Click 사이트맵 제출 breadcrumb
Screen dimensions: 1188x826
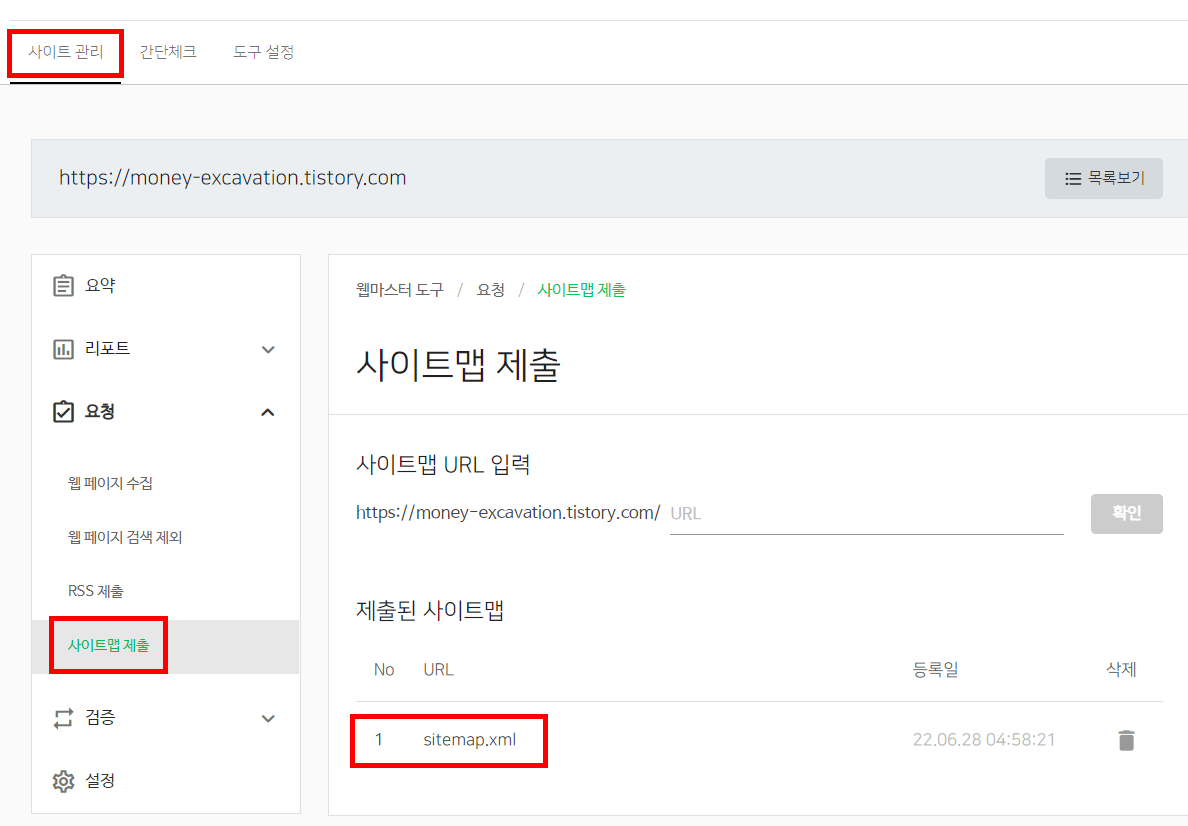(x=581, y=290)
